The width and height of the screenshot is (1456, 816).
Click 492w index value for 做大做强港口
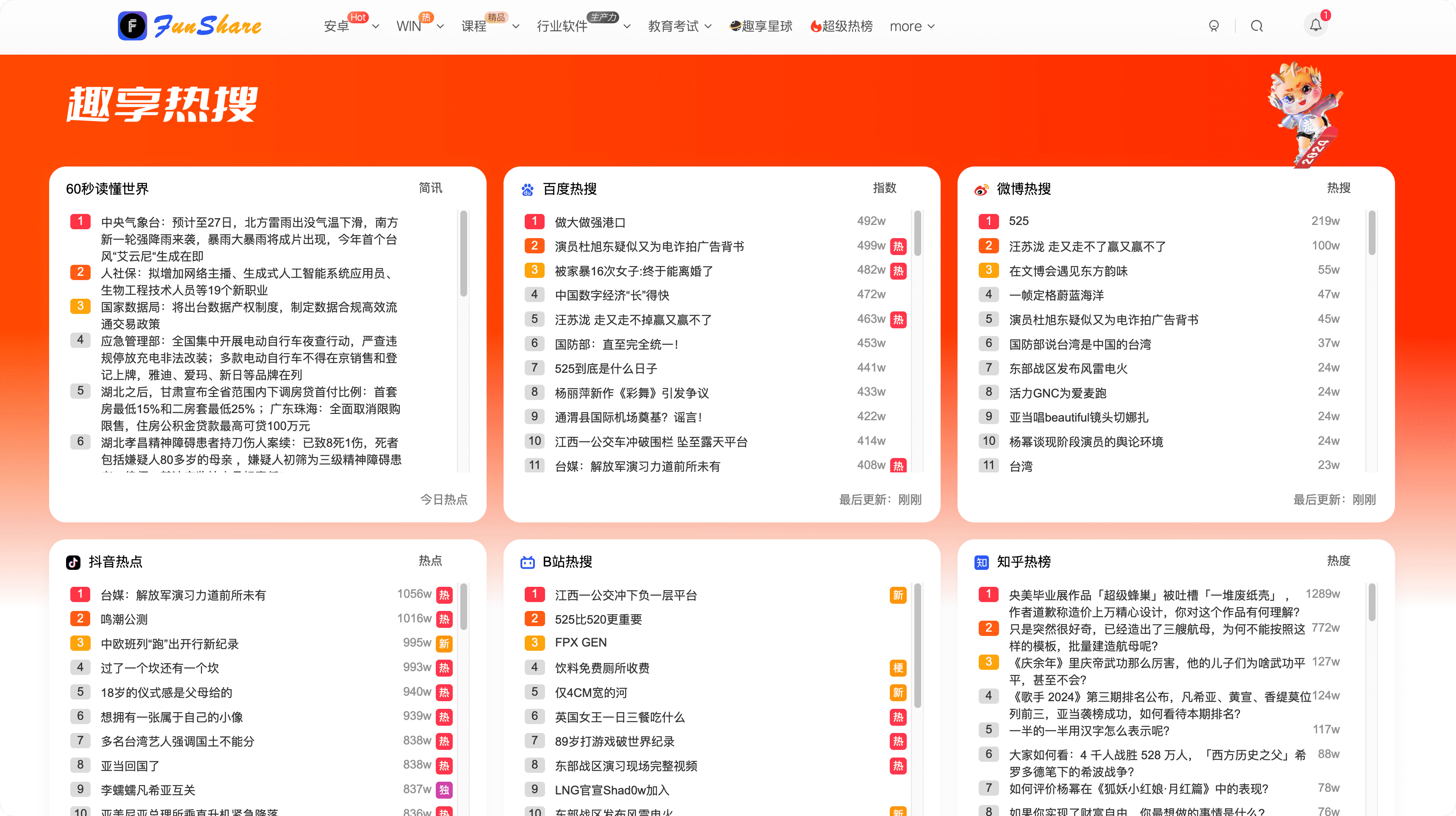pyautogui.click(x=871, y=221)
